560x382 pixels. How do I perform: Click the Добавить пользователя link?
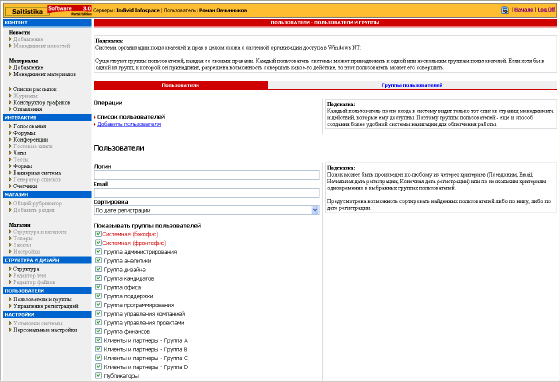[x=129, y=124]
